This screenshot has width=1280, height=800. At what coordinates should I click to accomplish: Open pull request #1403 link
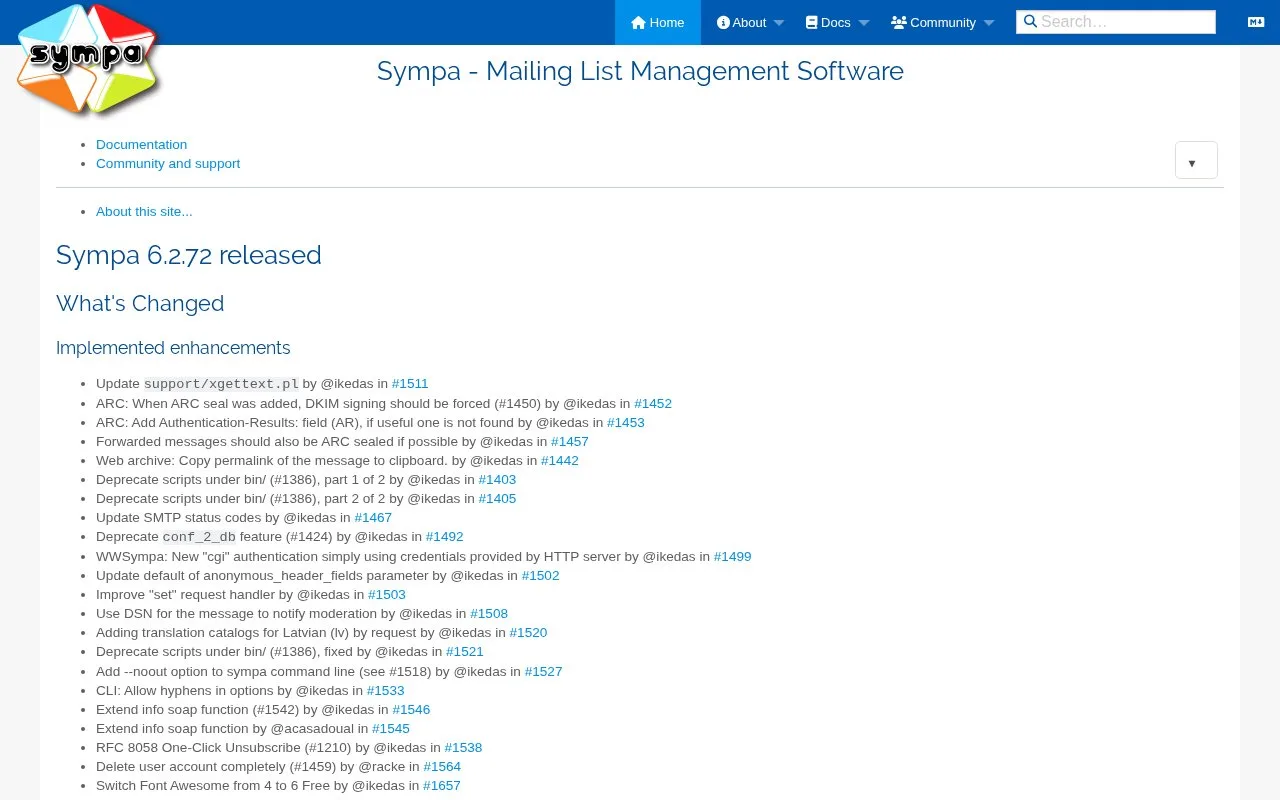[x=497, y=480]
